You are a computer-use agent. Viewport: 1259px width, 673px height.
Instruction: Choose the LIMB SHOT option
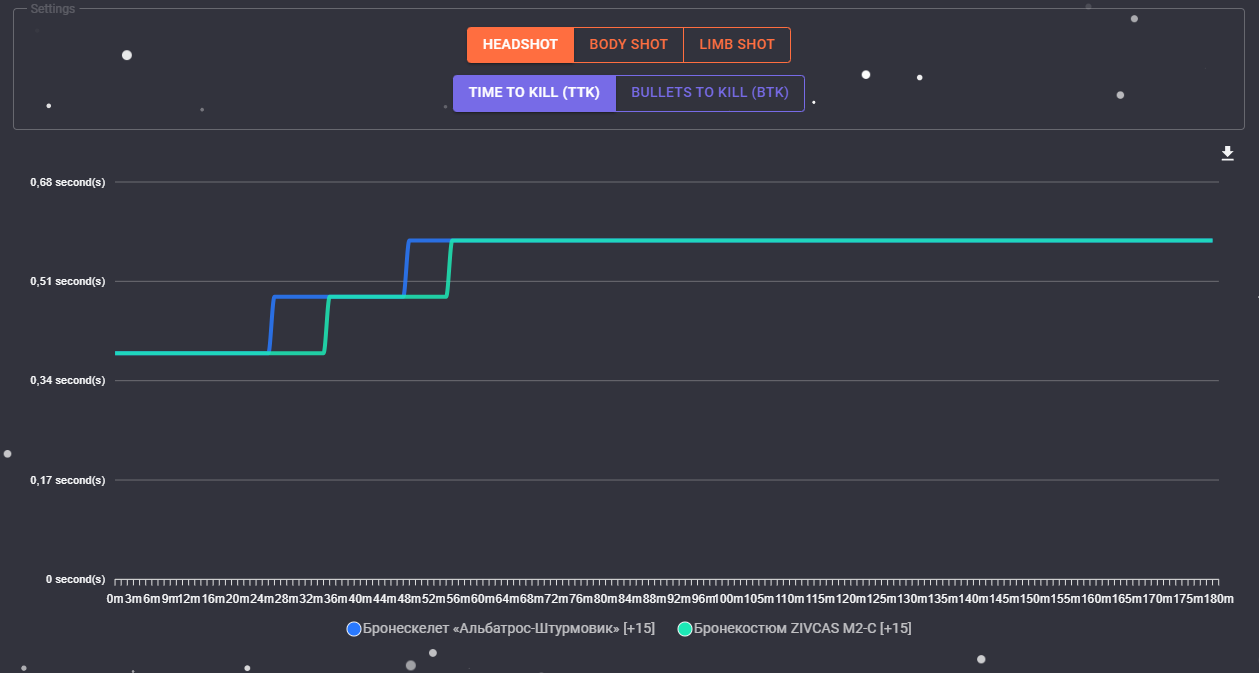[737, 45]
